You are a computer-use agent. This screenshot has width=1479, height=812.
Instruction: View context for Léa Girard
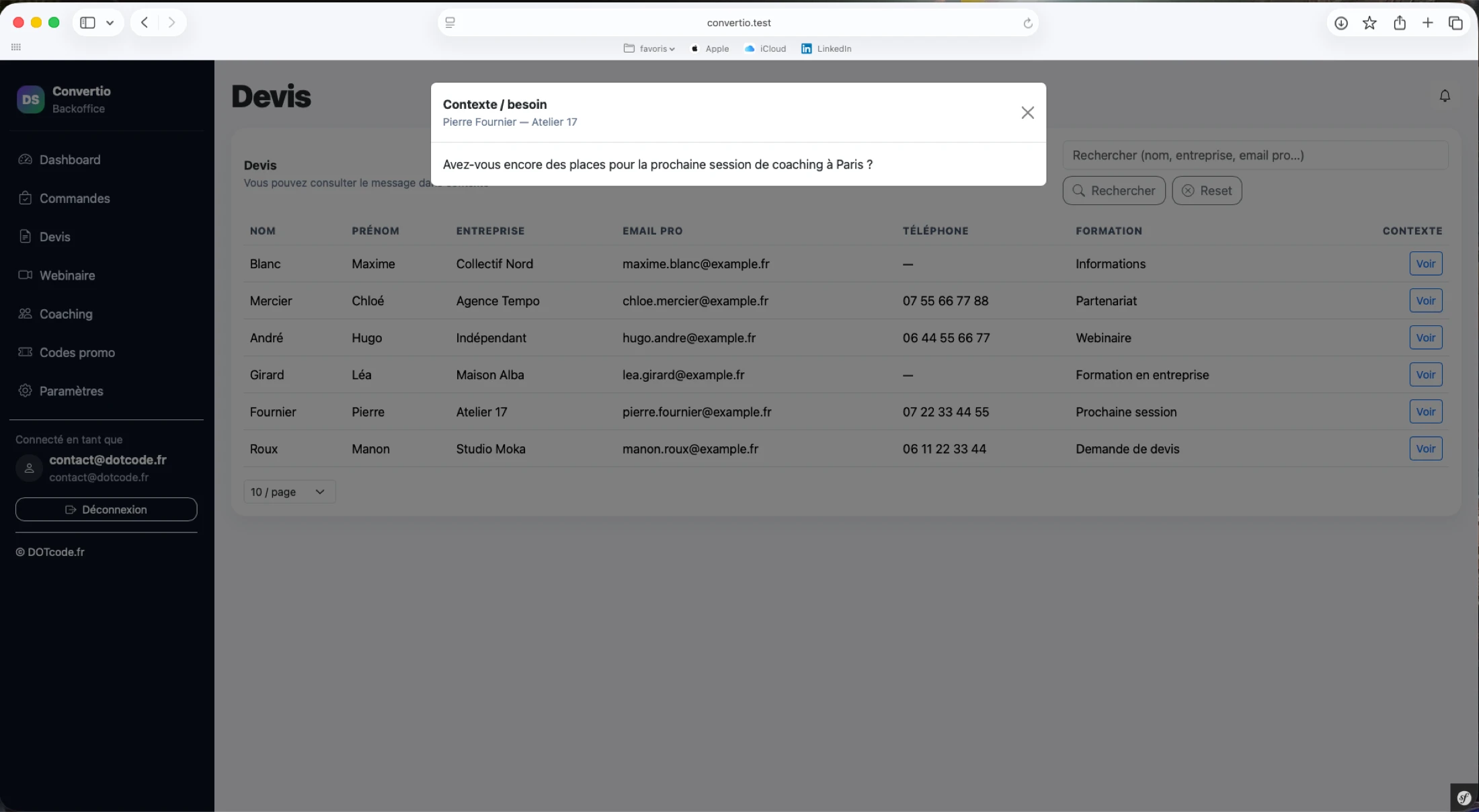1425,374
